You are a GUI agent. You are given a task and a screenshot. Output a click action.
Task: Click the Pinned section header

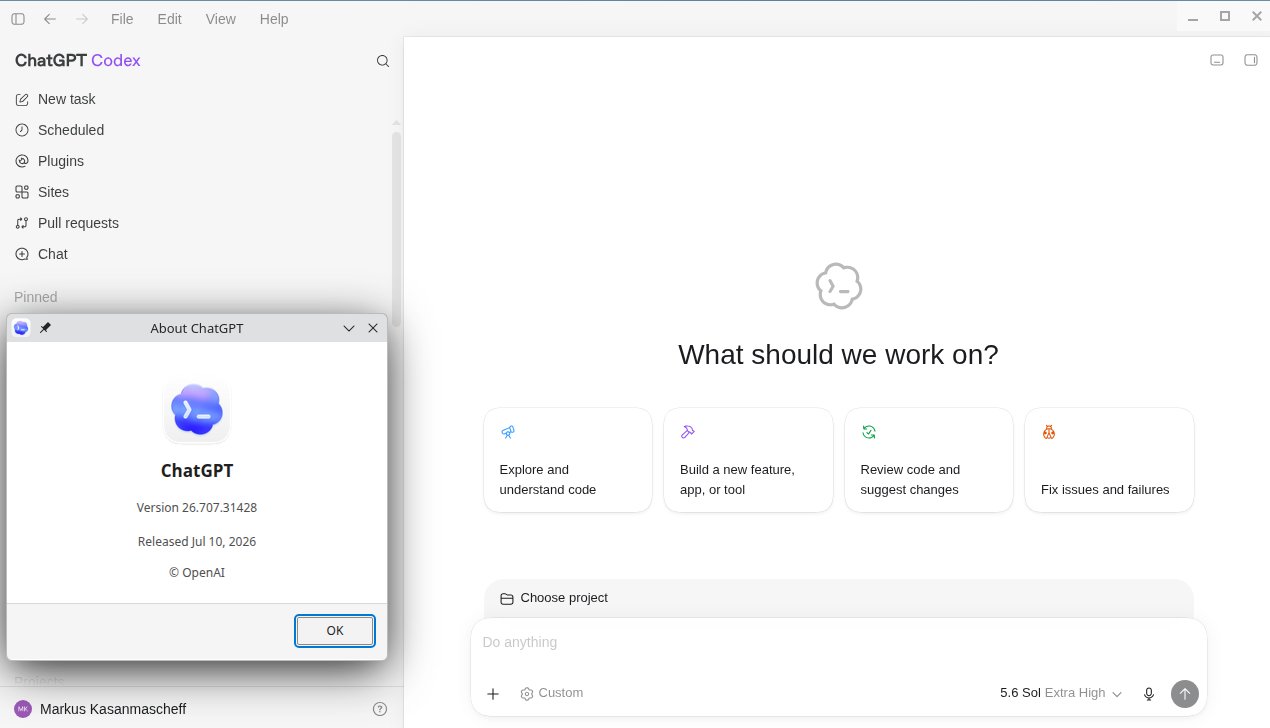(x=36, y=297)
